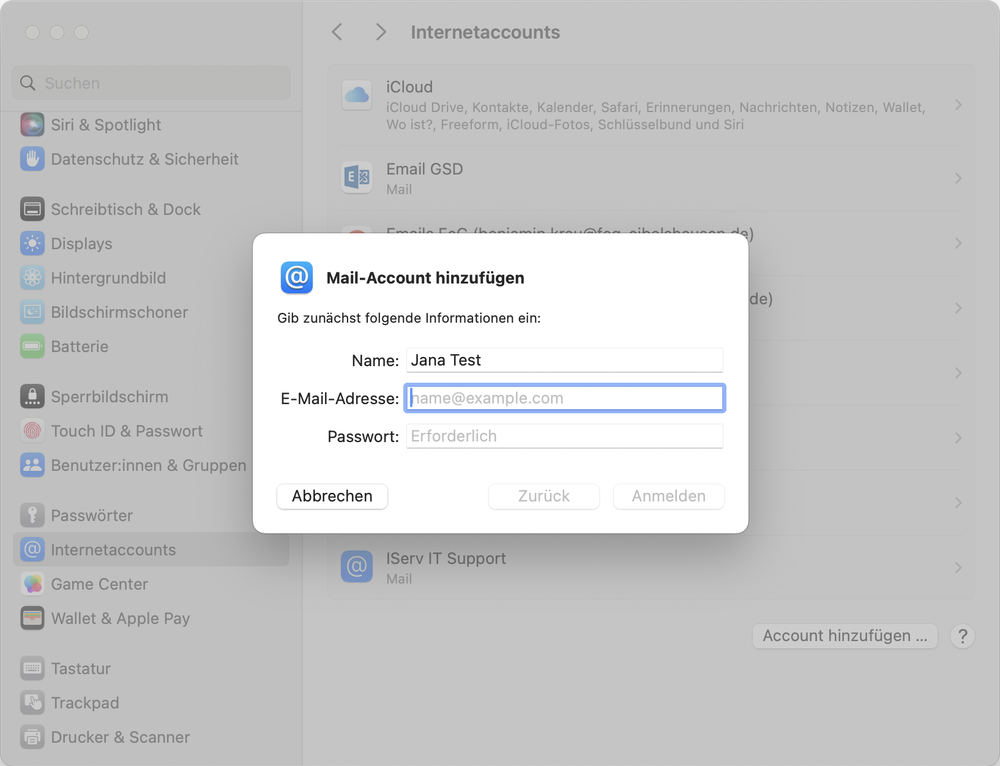Focus the E-Mail-Adresse input field
Image resolution: width=1000 pixels, height=766 pixels.
coord(564,398)
